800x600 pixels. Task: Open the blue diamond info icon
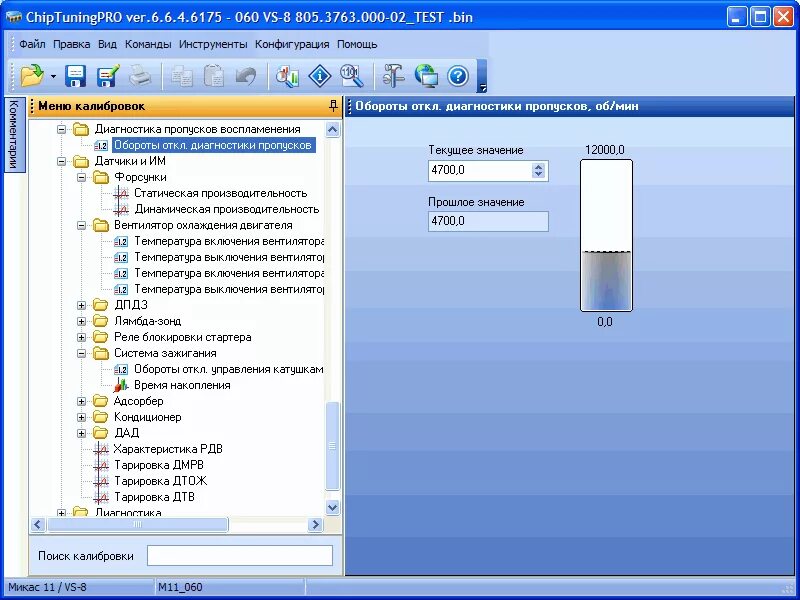pos(320,76)
